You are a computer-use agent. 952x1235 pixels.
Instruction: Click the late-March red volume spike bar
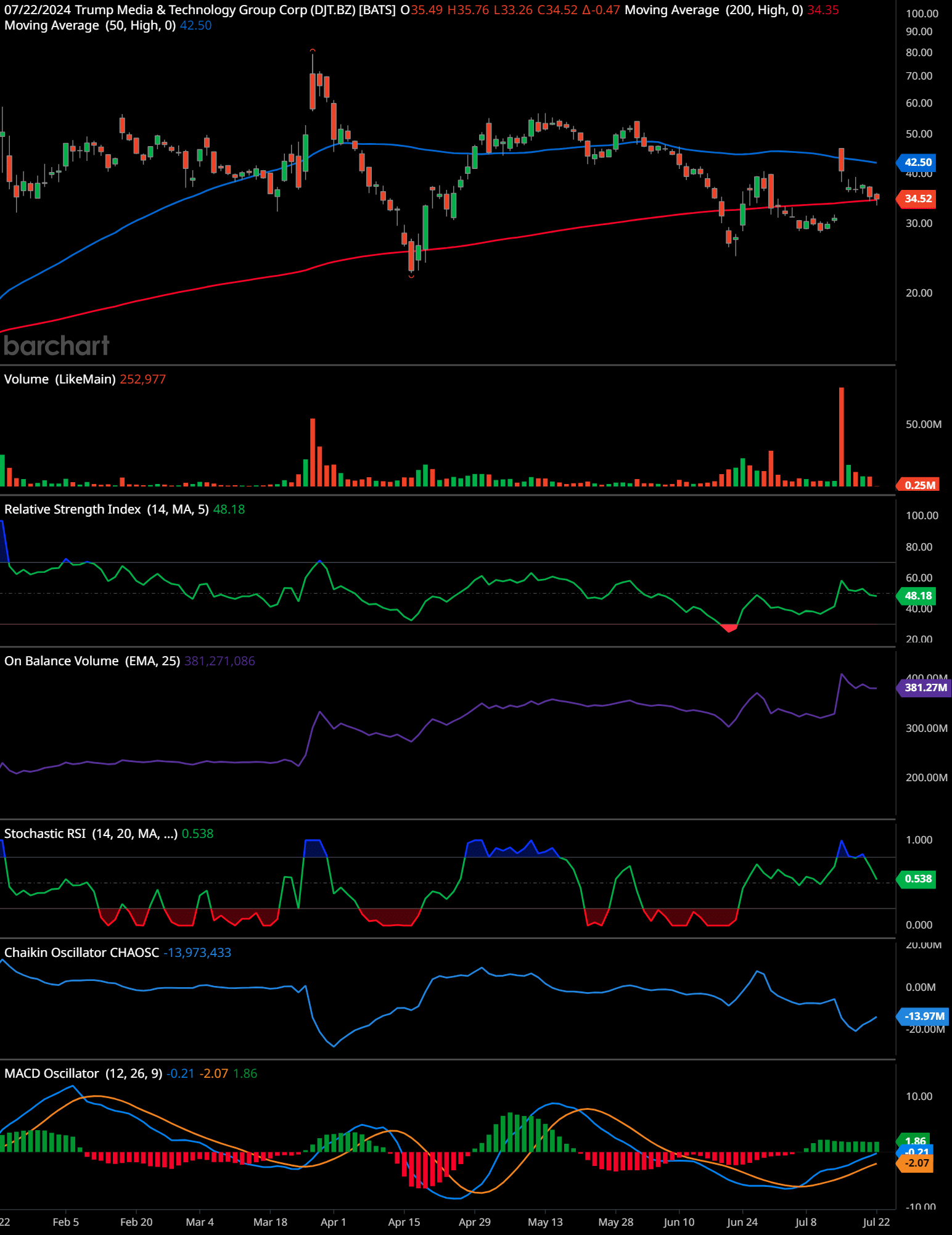click(x=313, y=453)
